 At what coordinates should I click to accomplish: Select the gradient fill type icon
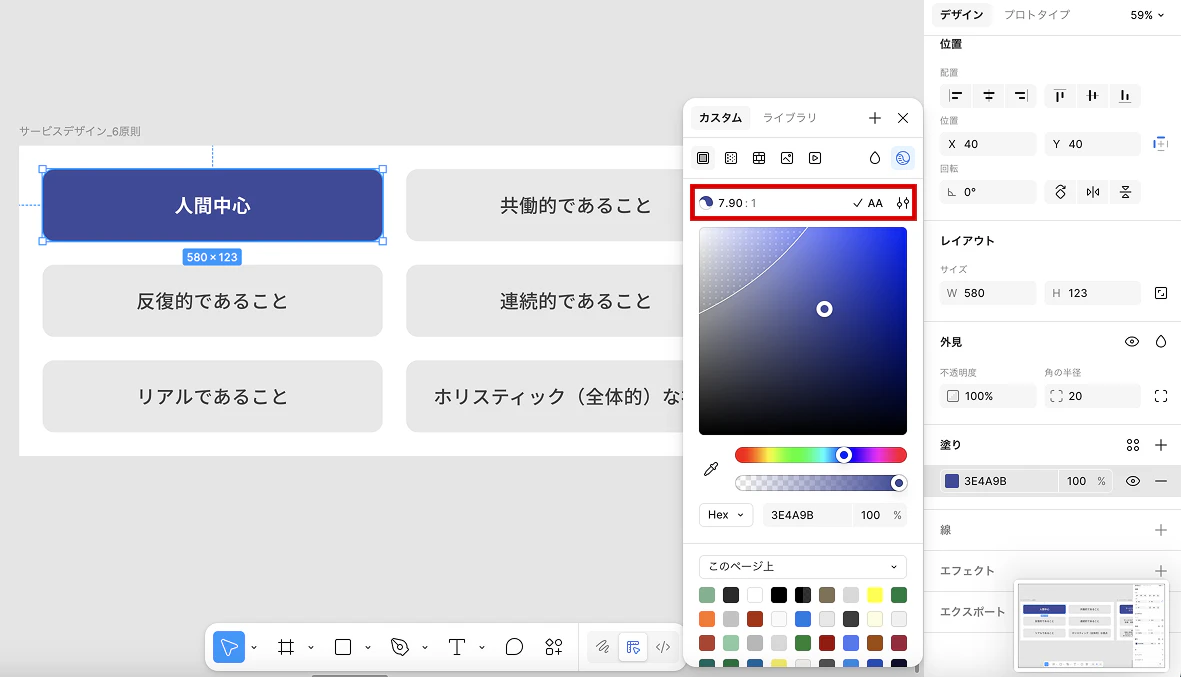[731, 158]
